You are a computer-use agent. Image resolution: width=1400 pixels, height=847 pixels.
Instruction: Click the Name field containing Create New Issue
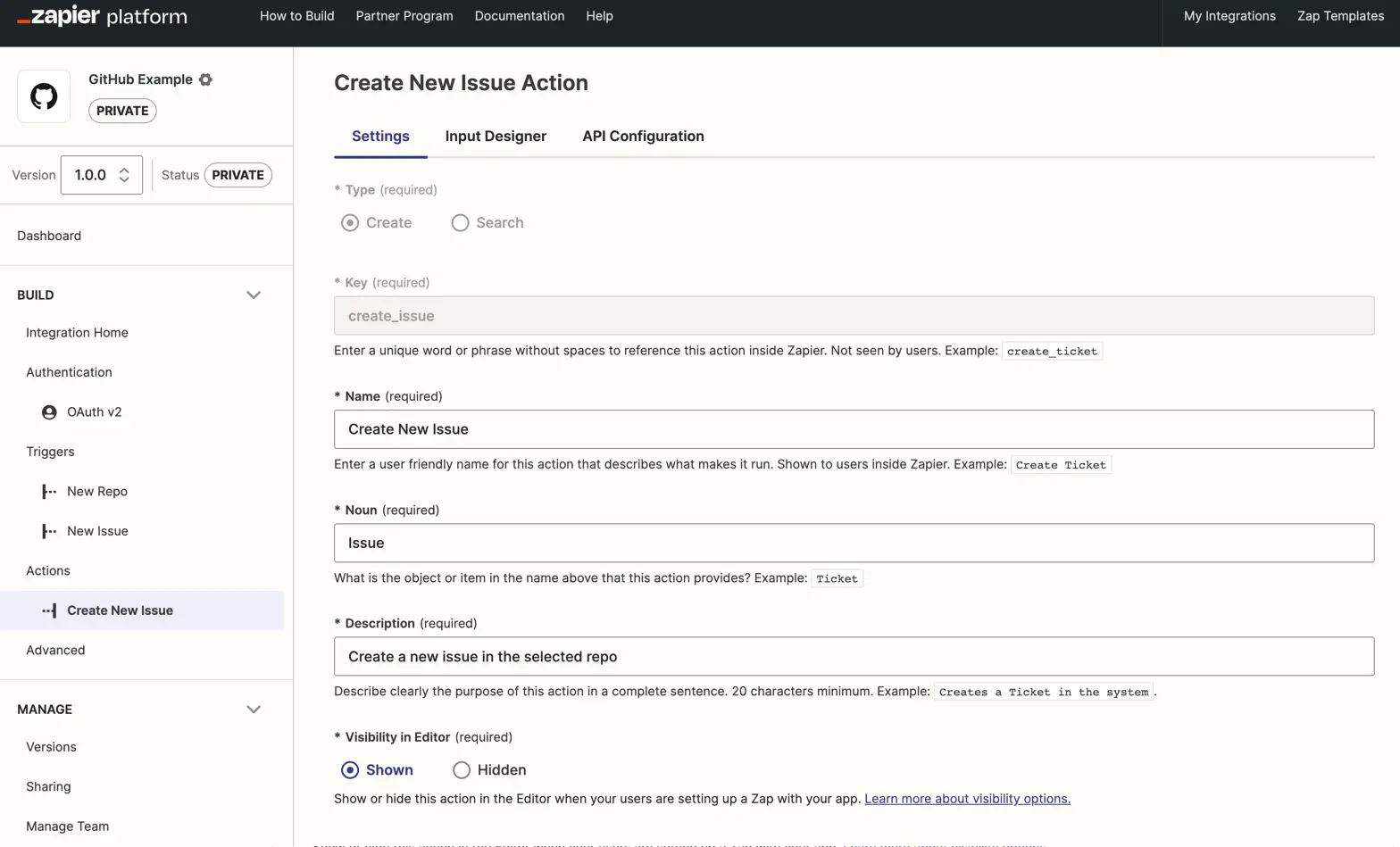[x=854, y=429]
